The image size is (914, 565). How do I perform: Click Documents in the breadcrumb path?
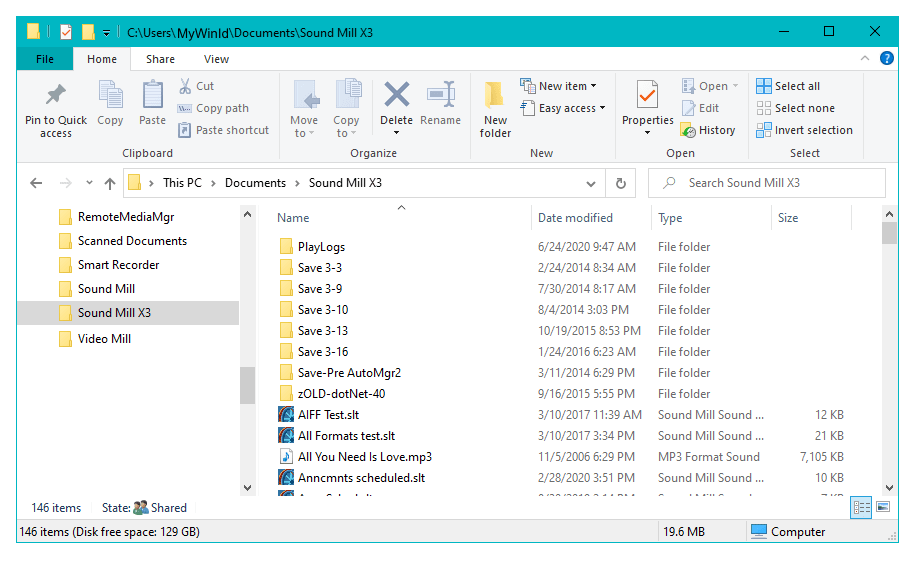coord(255,183)
